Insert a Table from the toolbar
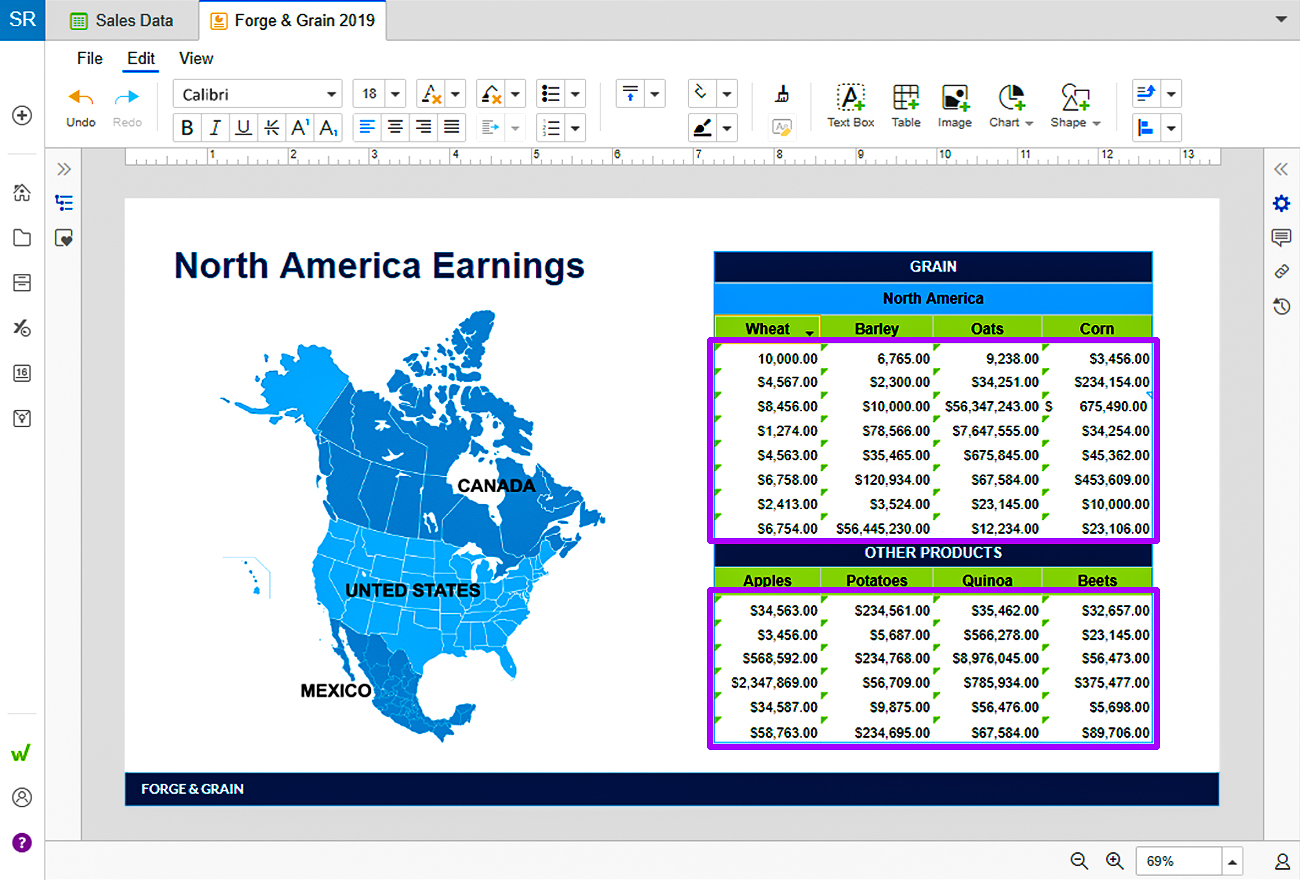 [x=906, y=105]
